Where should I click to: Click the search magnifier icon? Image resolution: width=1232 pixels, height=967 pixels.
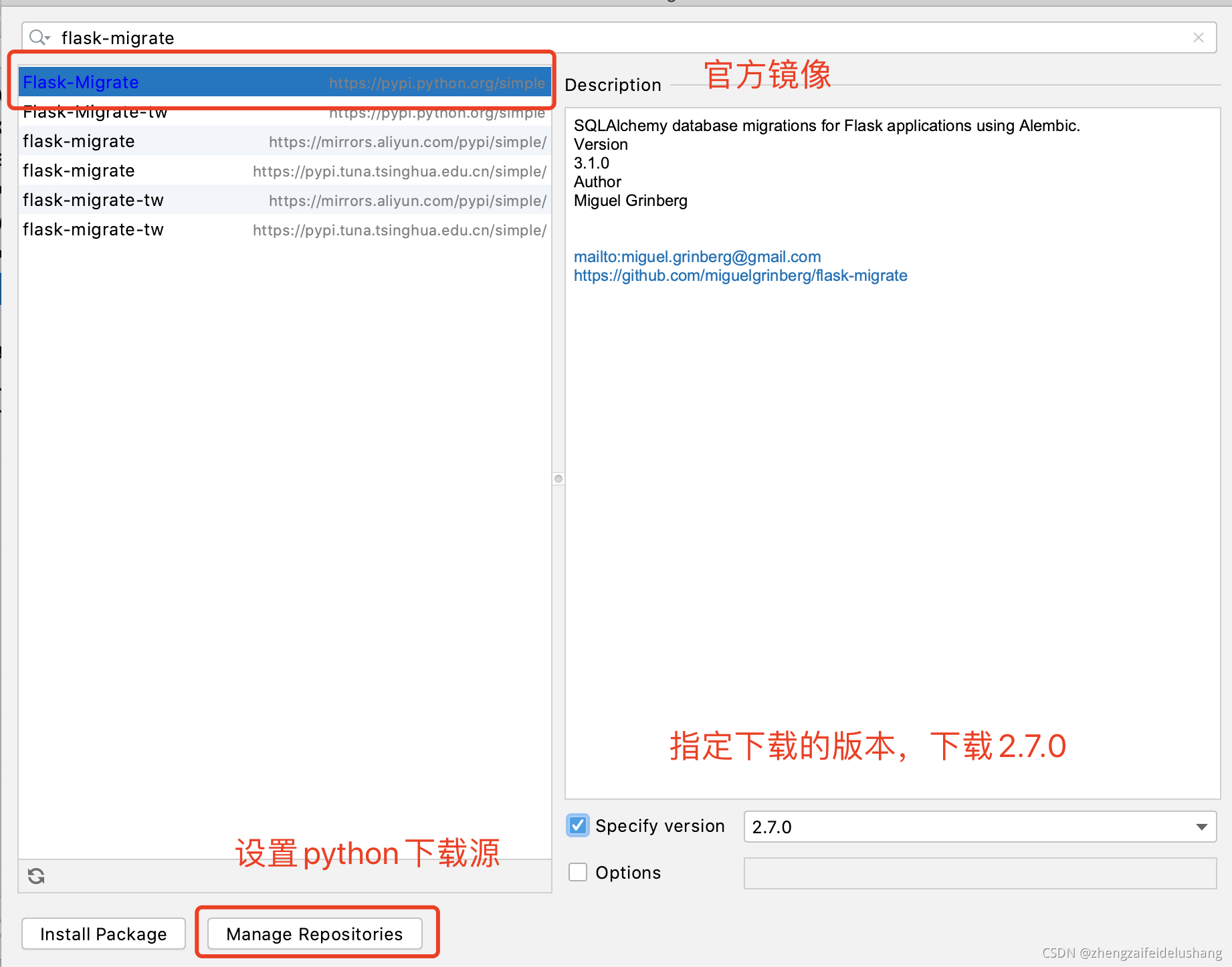(x=39, y=37)
